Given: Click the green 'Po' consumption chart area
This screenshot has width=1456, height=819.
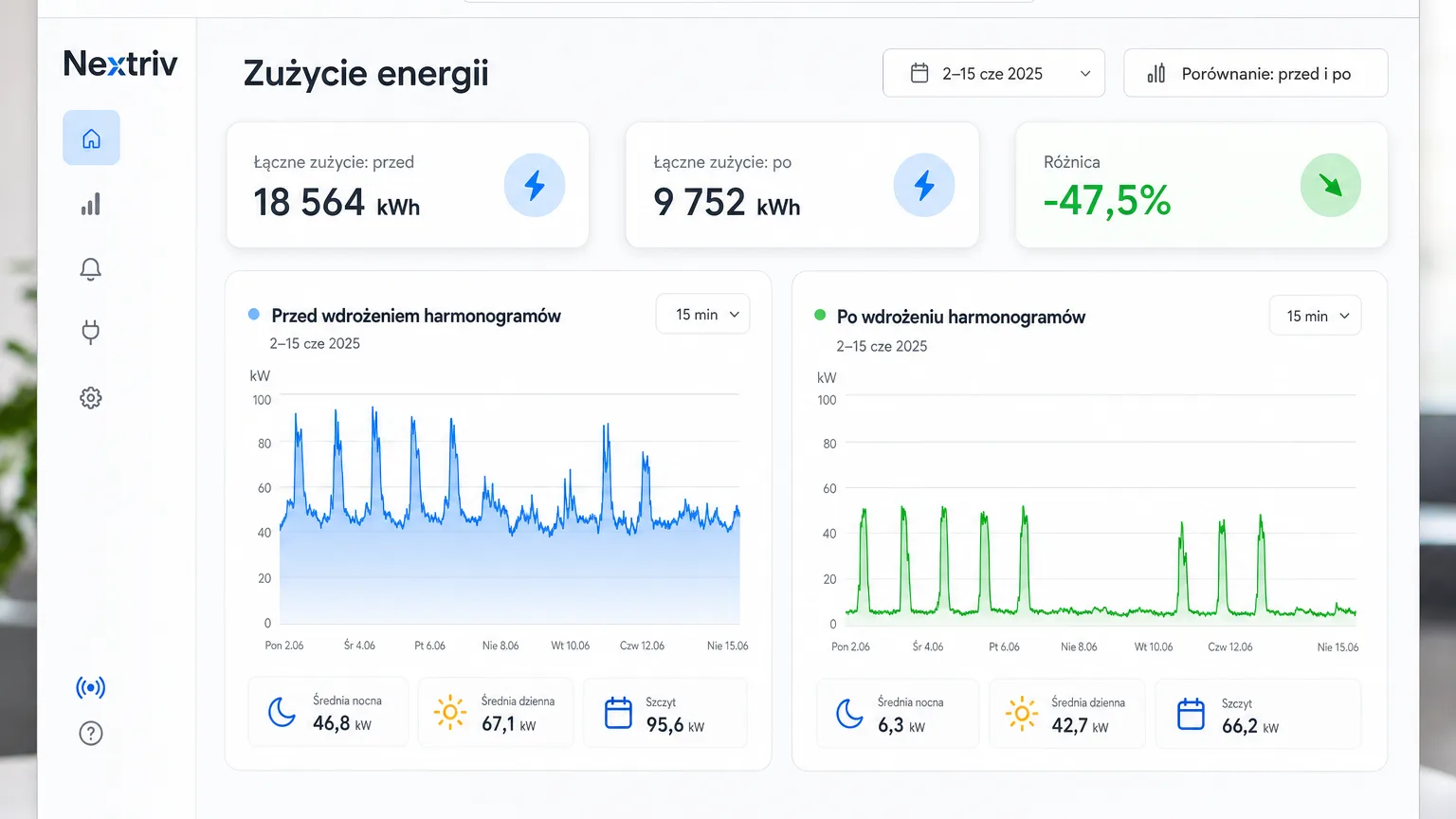Looking at the screenshot, I should coord(1100,512).
